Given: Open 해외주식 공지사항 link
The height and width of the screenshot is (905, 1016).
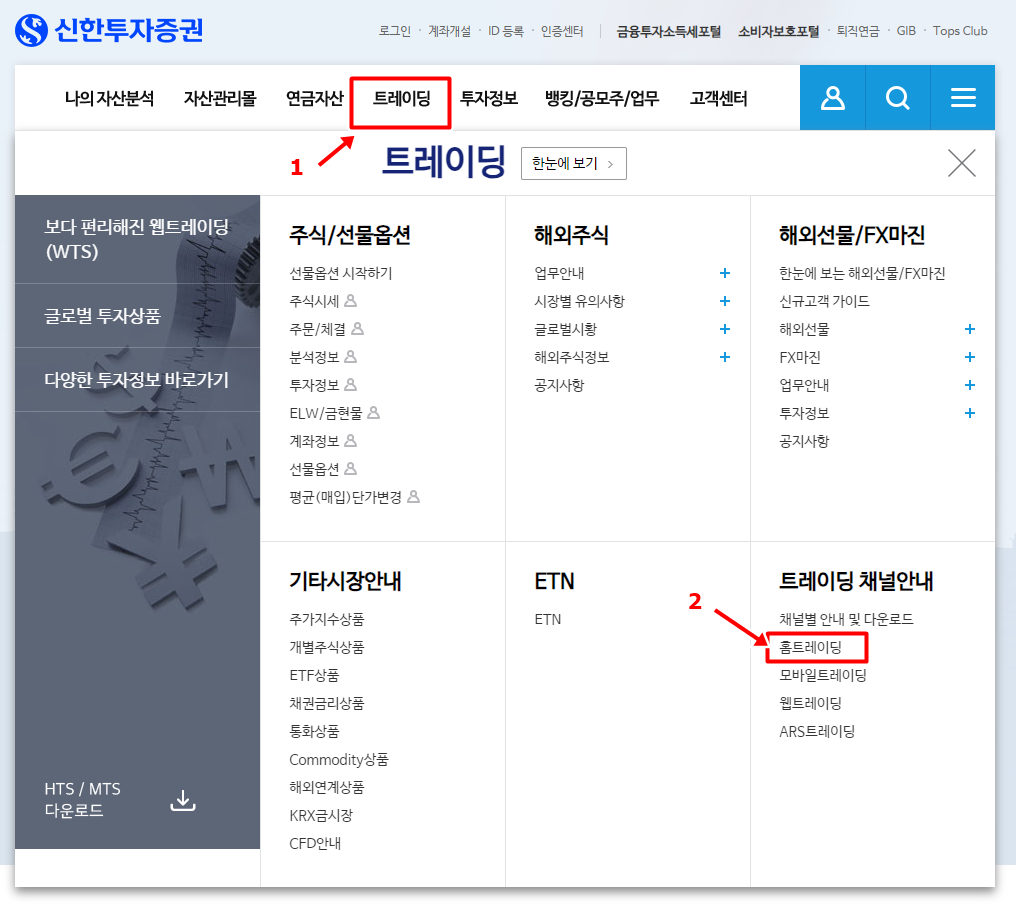Looking at the screenshot, I should [x=559, y=385].
